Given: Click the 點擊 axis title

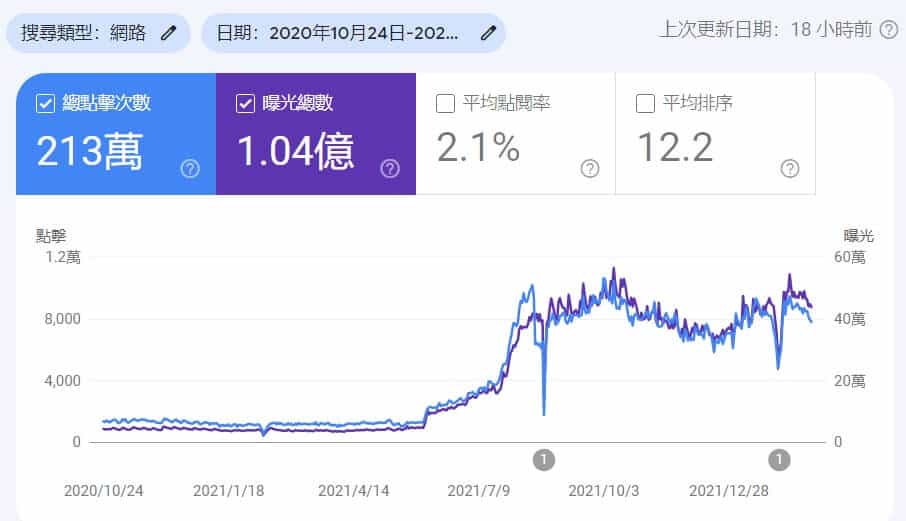Looking at the screenshot, I should point(51,236).
